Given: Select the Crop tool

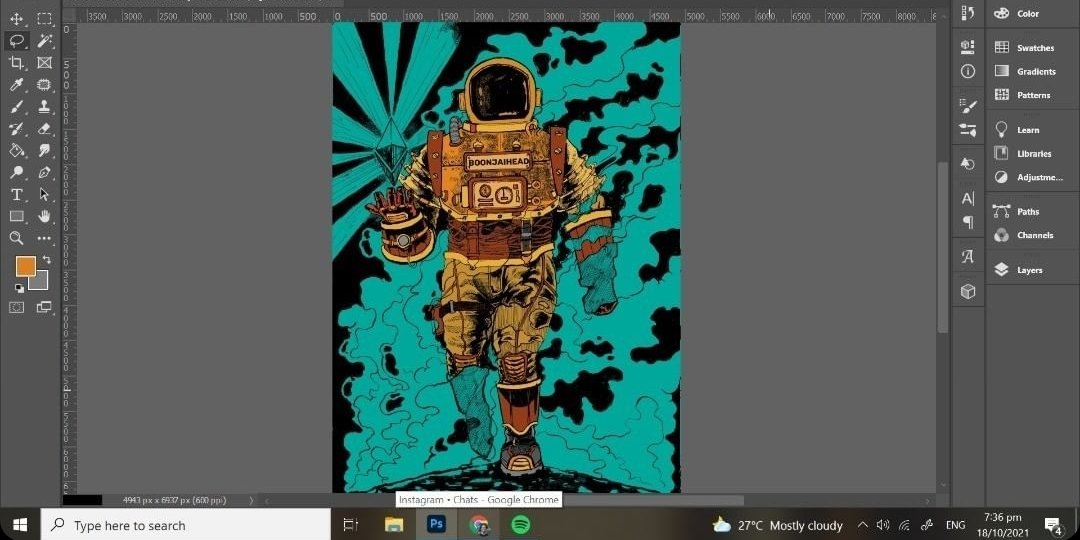Looking at the screenshot, I should click(x=17, y=63).
